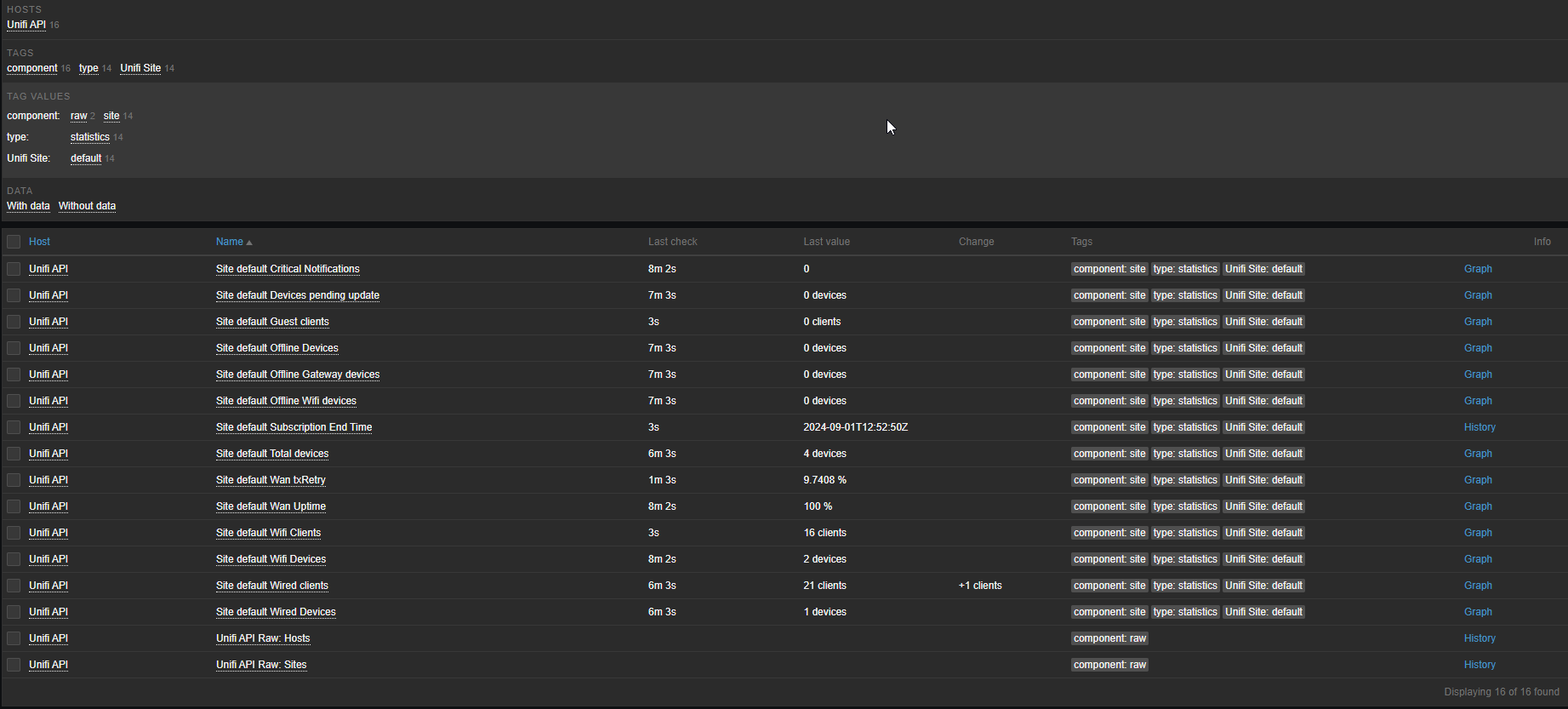Filter type tag value statistics

pyautogui.click(x=90, y=137)
